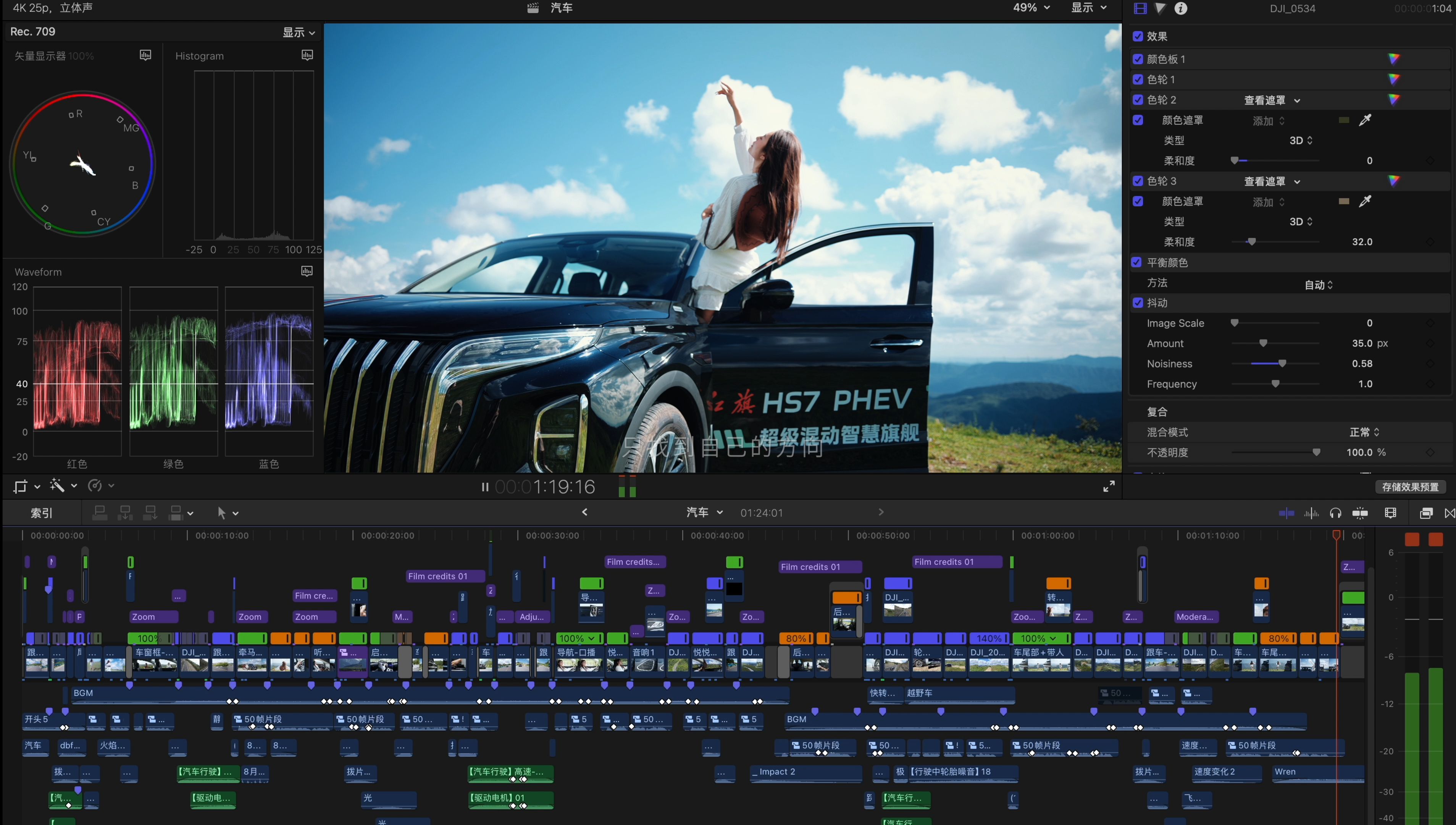Click 存储效果预置 button
The width and height of the screenshot is (1456, 825).
(1410, 487)
